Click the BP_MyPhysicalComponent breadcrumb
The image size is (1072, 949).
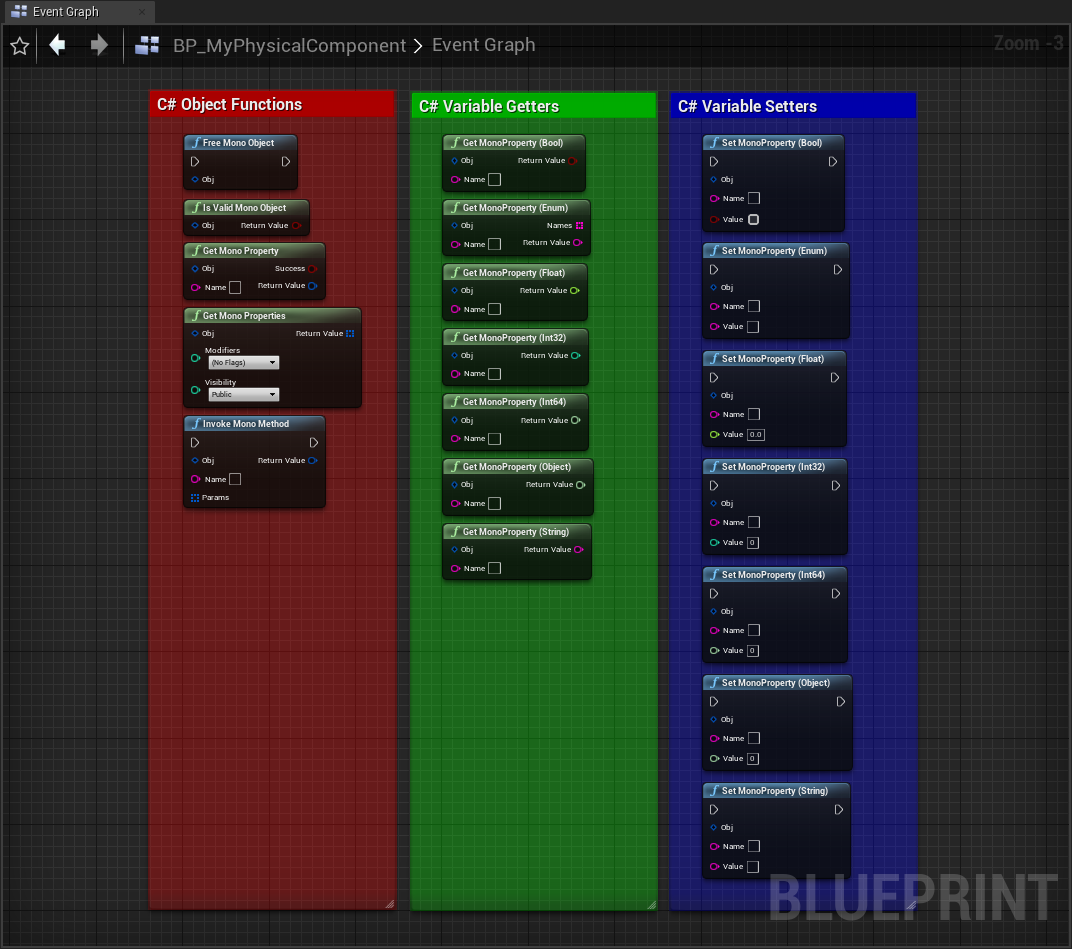point(289,45)
